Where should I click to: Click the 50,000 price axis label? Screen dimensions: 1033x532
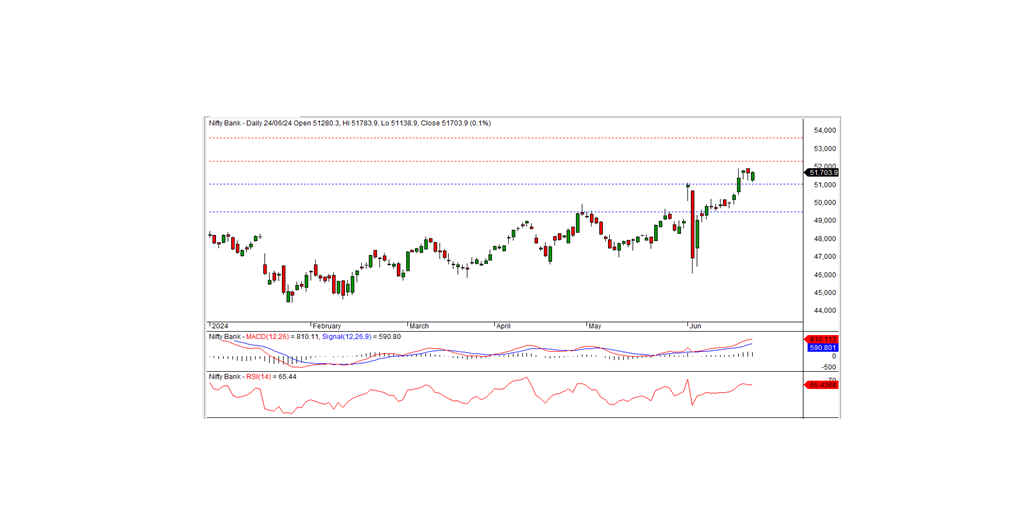[x=825, y=203]
